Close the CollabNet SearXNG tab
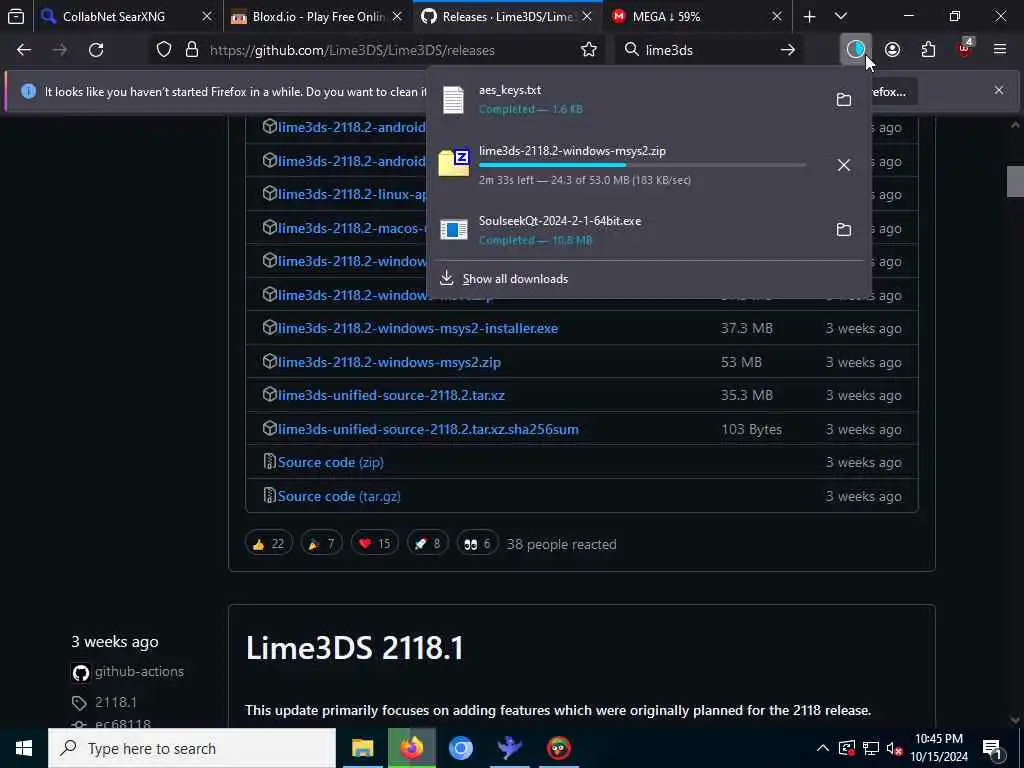1024x768 pixels. tap(207, 16)
